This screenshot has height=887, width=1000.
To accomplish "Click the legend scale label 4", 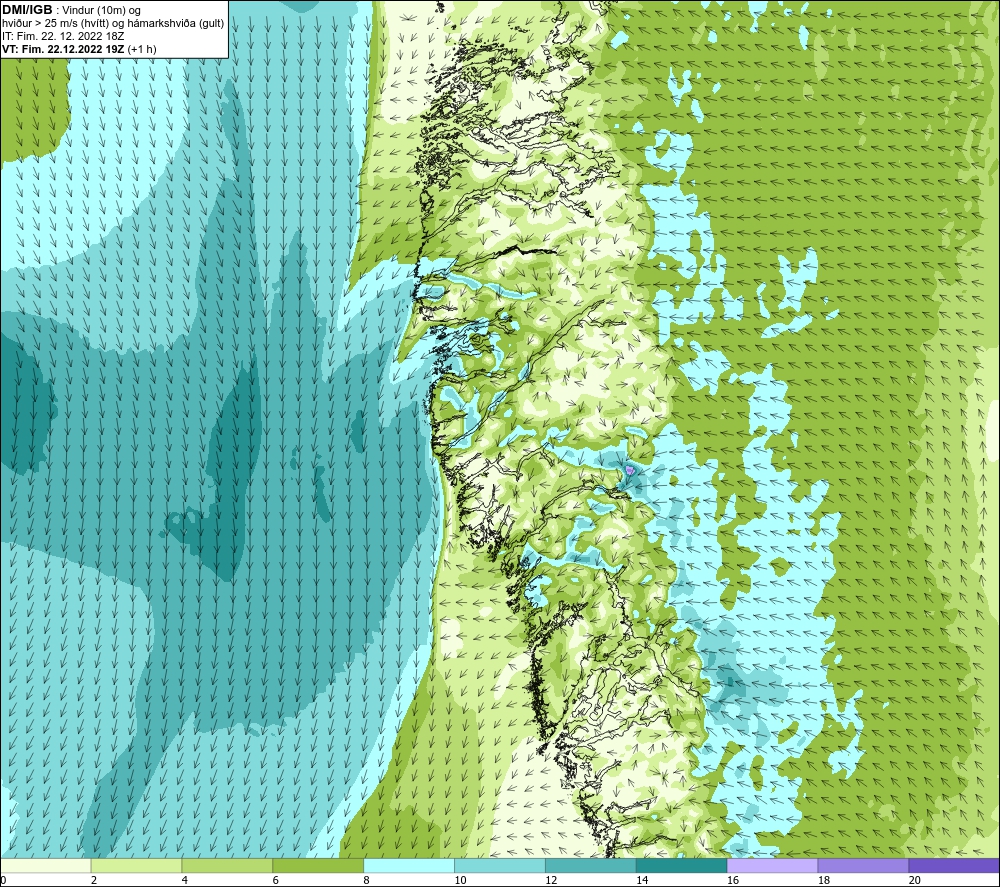I will pos(185,880).
